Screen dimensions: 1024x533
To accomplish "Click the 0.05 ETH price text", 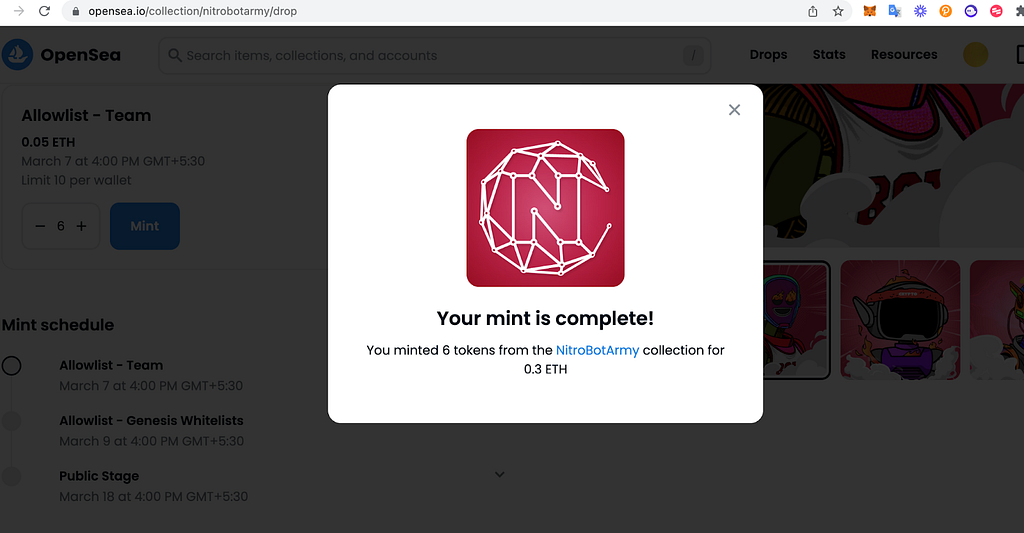I will click(48, 142).
